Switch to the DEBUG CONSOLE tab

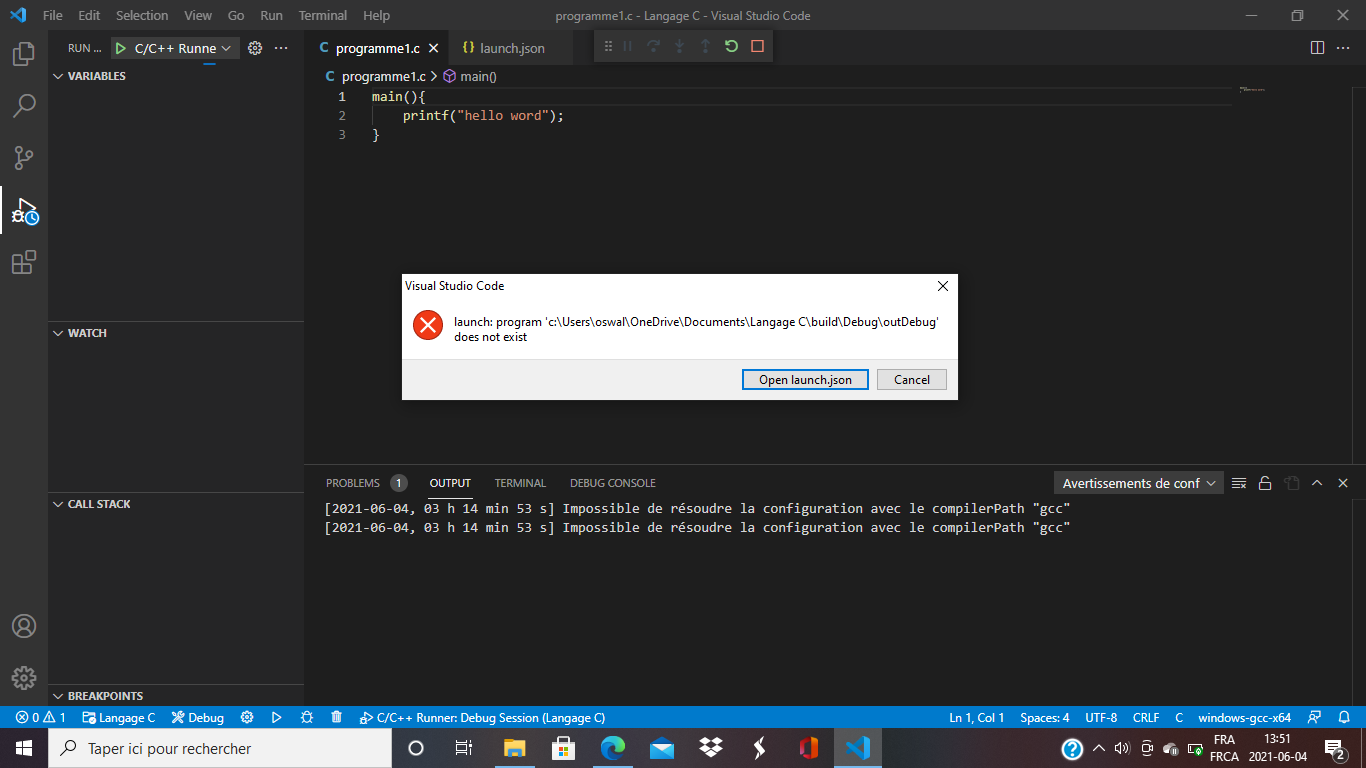[613, 483]
